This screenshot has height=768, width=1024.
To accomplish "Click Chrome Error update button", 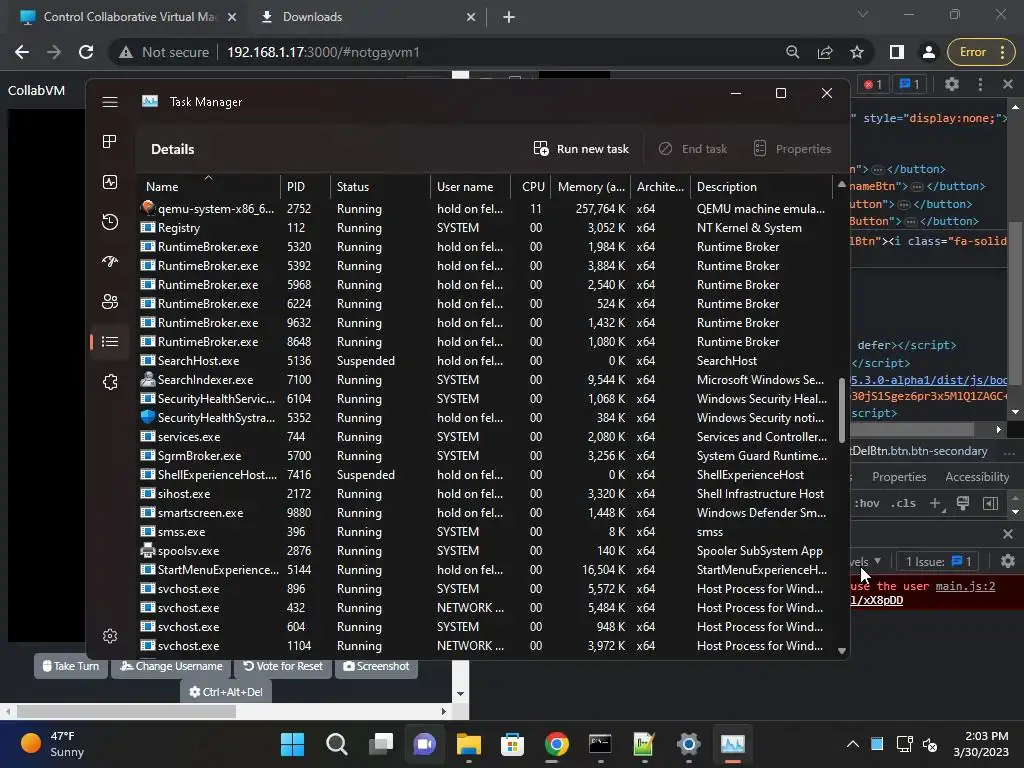I will pos(980,52).
